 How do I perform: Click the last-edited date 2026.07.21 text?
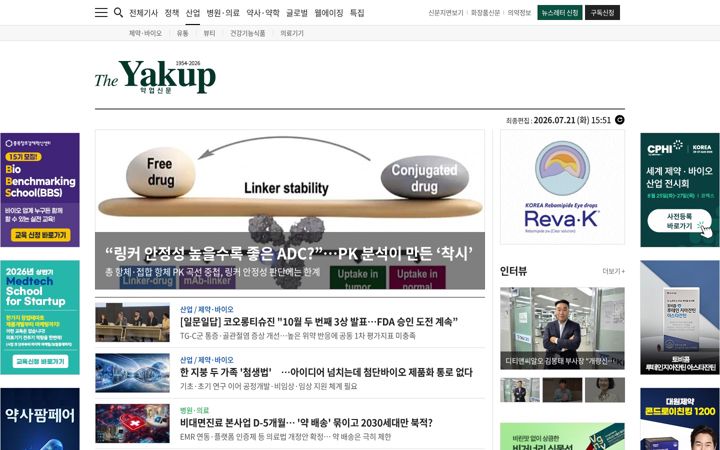click(554, 120)
